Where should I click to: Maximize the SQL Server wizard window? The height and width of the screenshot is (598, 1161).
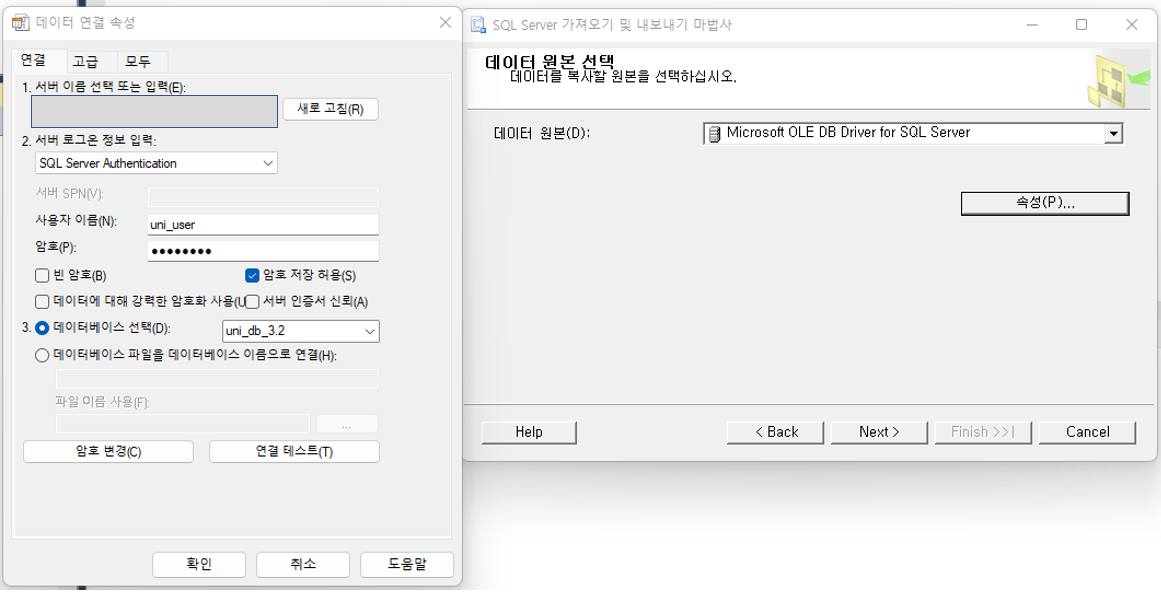pos(1081,25)
